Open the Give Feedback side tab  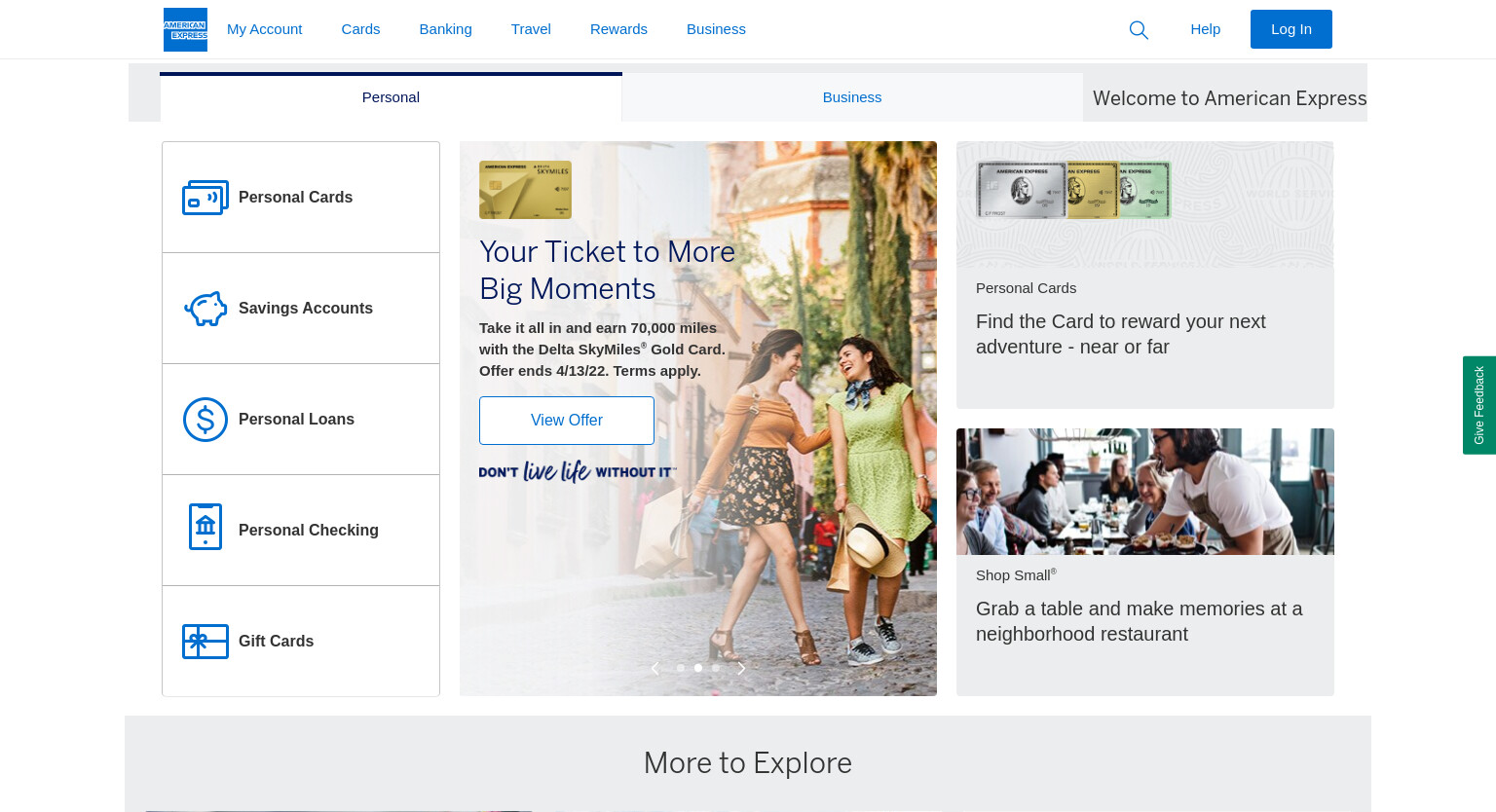[x=1479, y=405]
